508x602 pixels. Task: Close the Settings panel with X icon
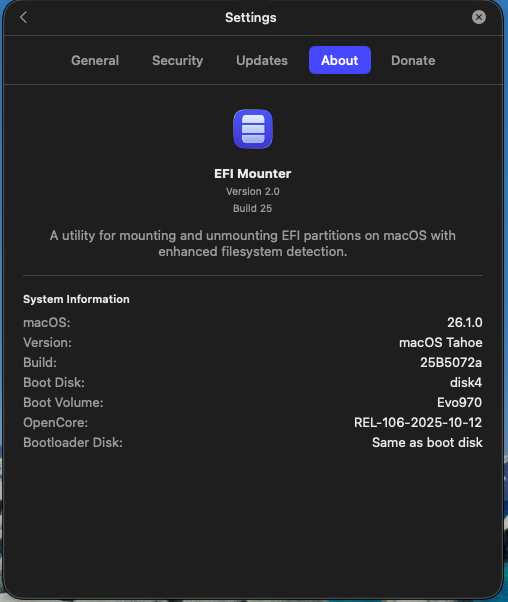click(478, 17)
